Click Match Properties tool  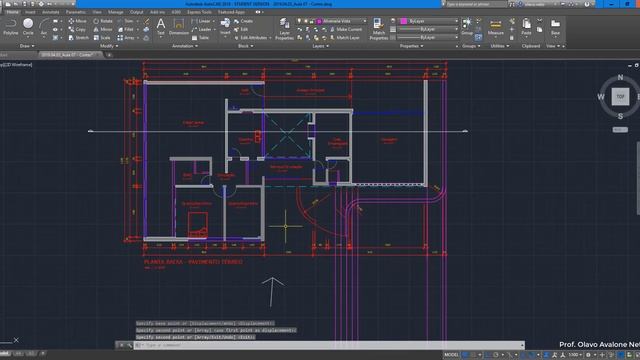378,29
